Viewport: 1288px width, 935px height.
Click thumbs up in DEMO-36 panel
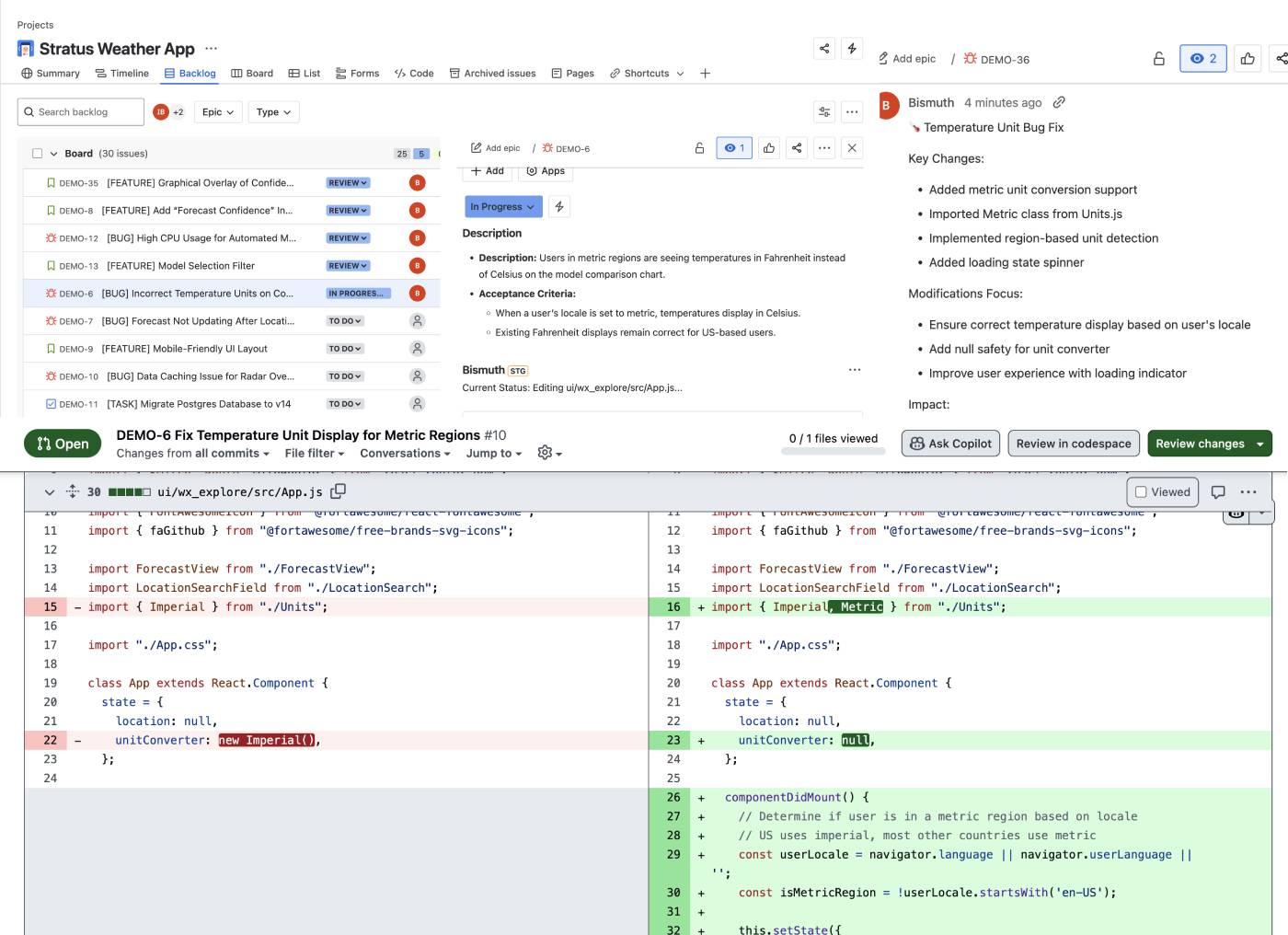(1248, 59)
